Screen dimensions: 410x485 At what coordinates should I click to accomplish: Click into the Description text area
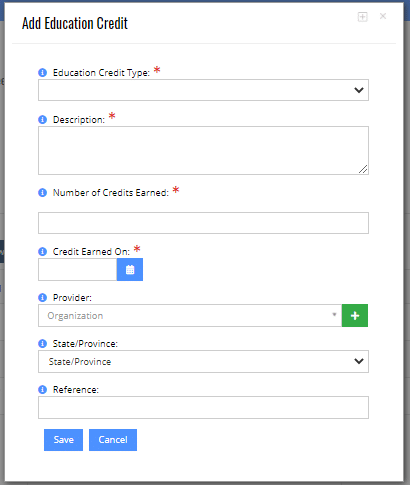(203, 150)
